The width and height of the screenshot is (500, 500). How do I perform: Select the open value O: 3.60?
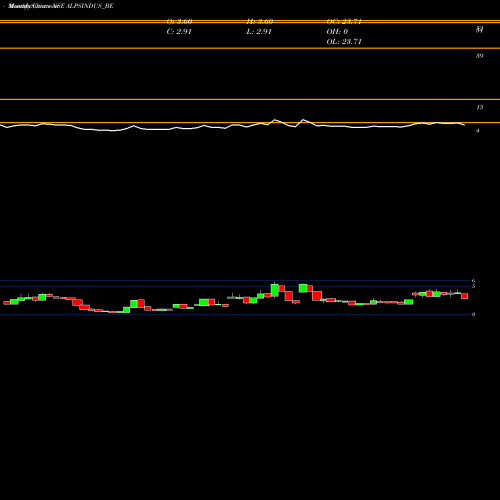(179, 22)
